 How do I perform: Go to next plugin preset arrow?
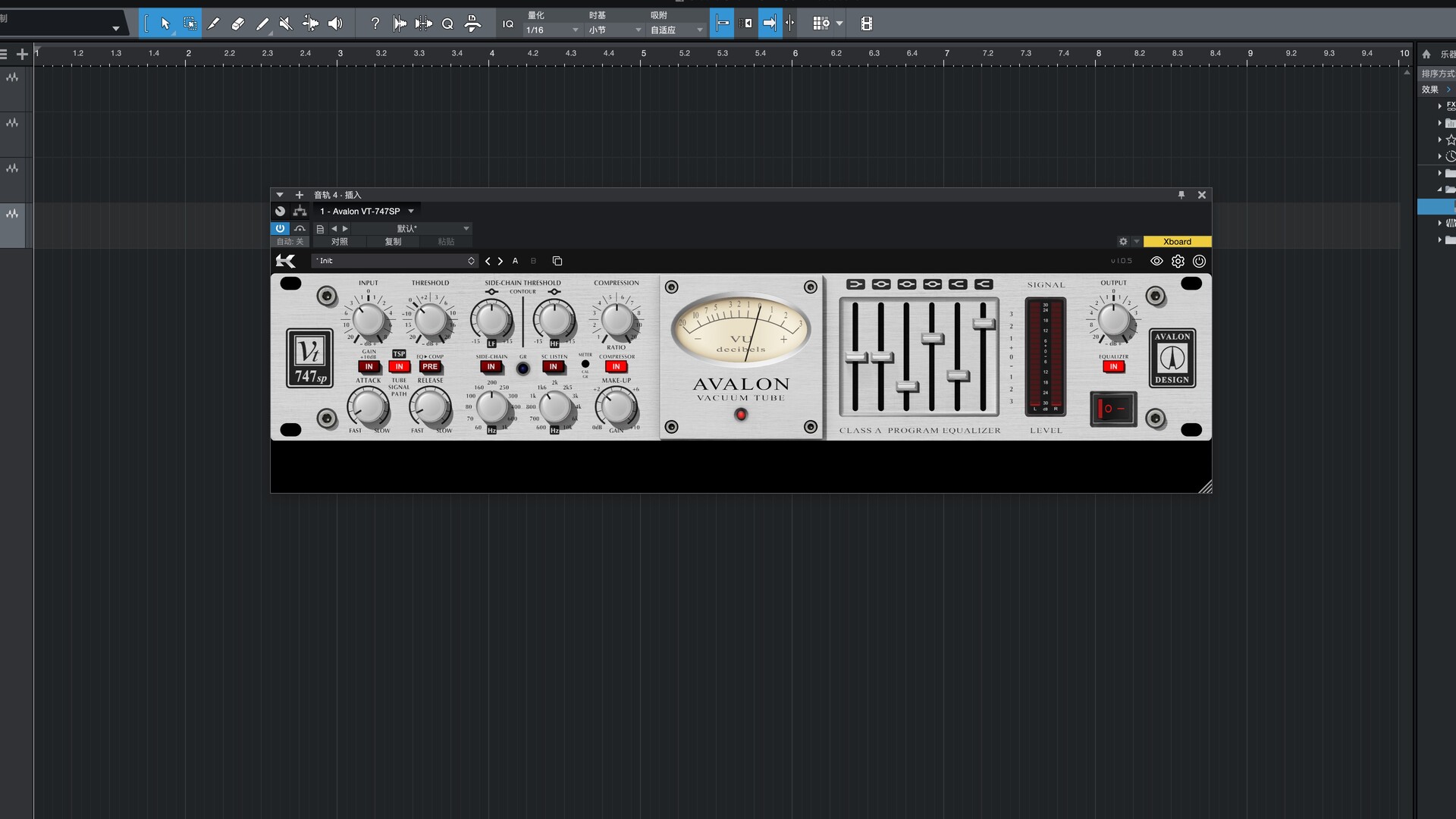500,261
